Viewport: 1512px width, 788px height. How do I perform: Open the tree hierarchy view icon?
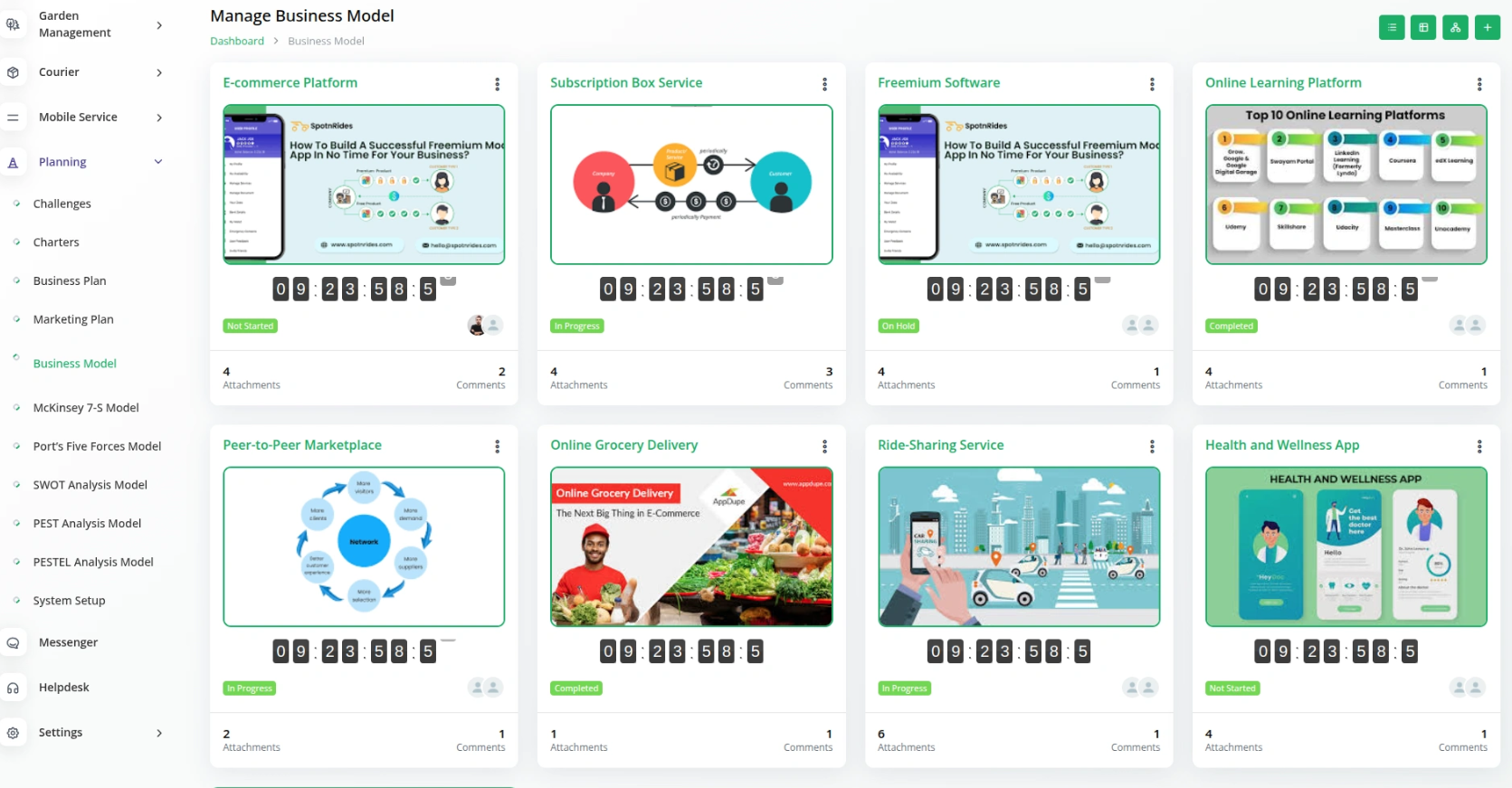tap(1455, 27)
